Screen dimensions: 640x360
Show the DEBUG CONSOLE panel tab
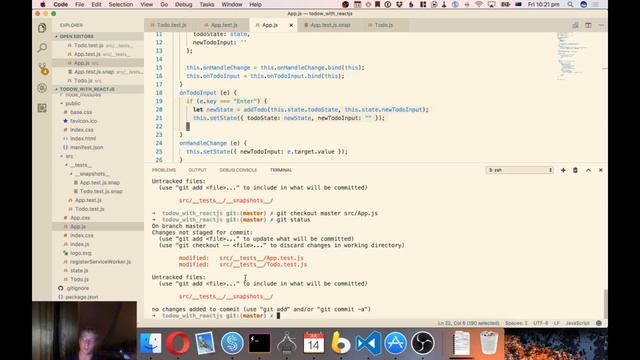pos(238,170)
